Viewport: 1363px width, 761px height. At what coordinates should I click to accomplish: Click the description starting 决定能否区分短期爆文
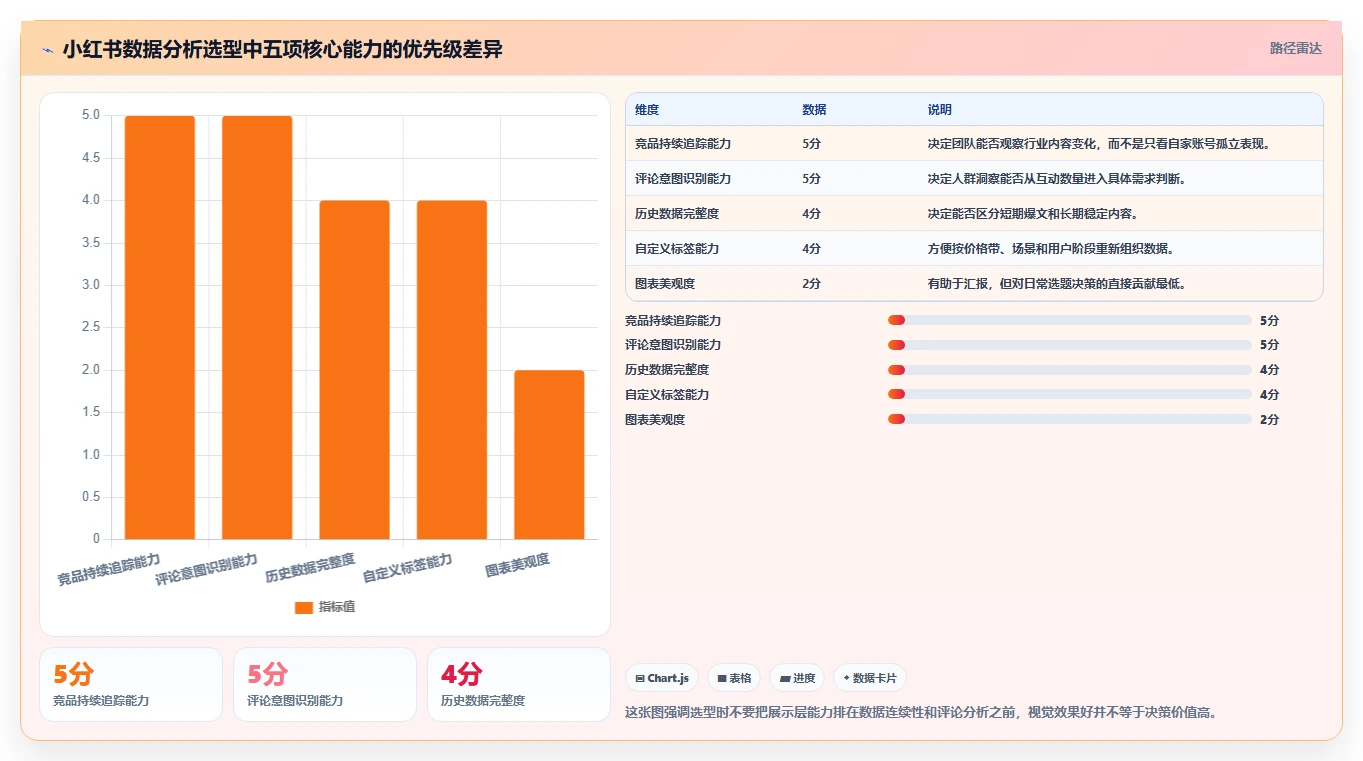[x=1033, y=214]
